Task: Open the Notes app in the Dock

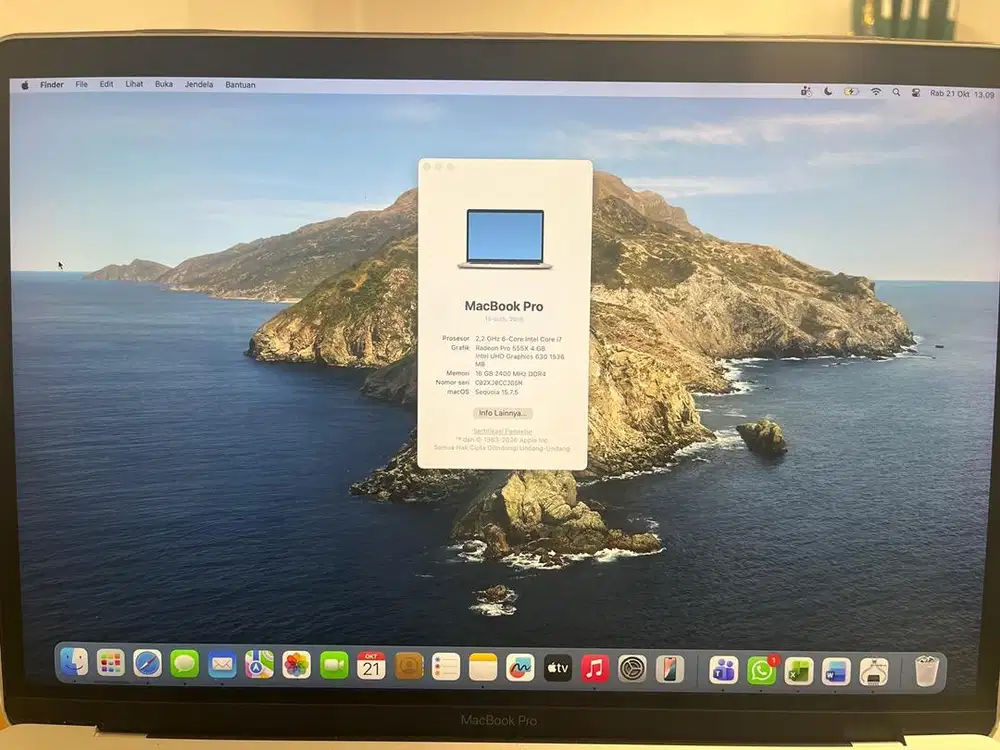Action: (483, 667)
